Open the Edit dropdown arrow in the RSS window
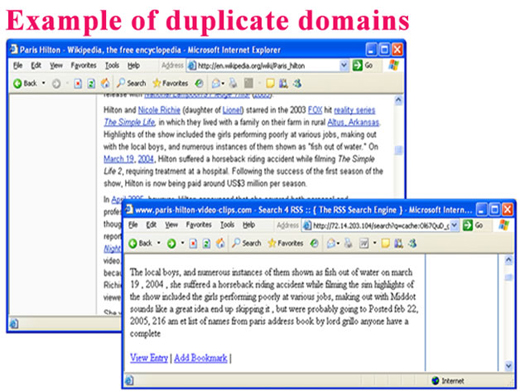Screen dimensions: 520x392 [374, 244]
